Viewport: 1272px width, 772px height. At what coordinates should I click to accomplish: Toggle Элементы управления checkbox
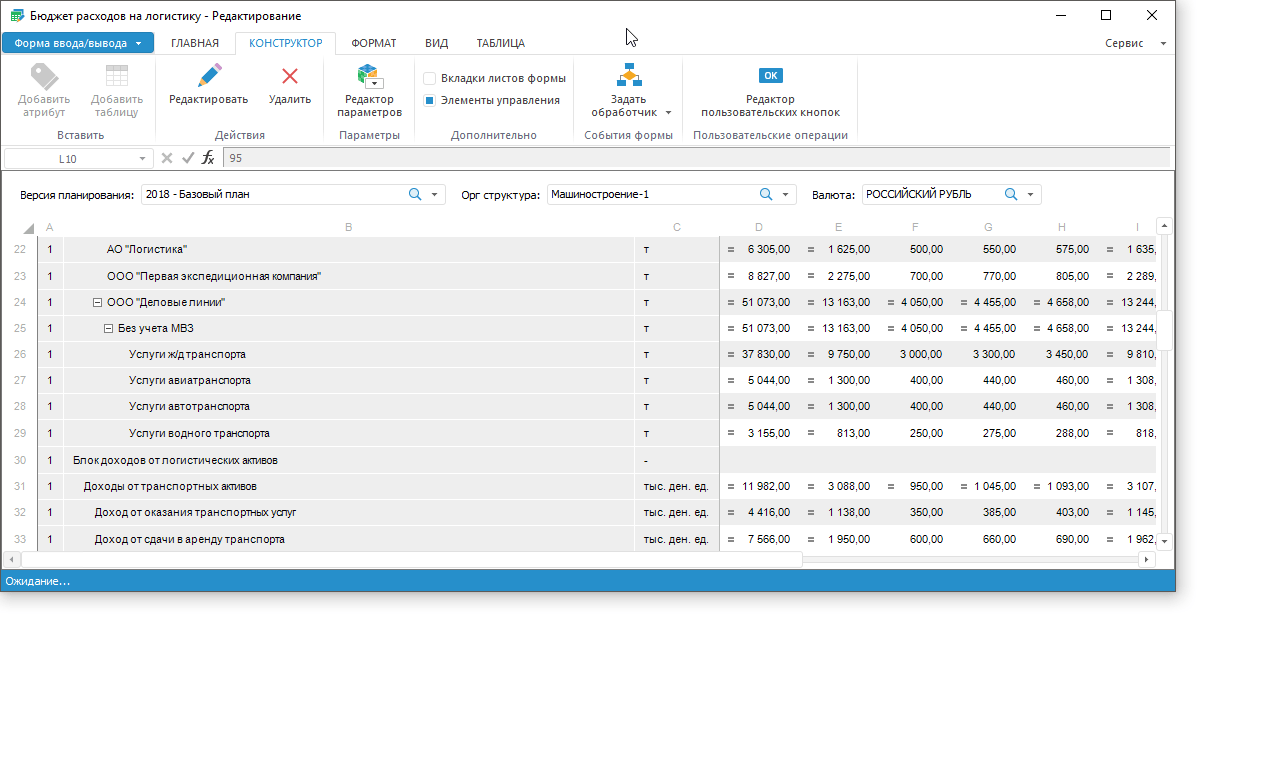coord(429,100)
